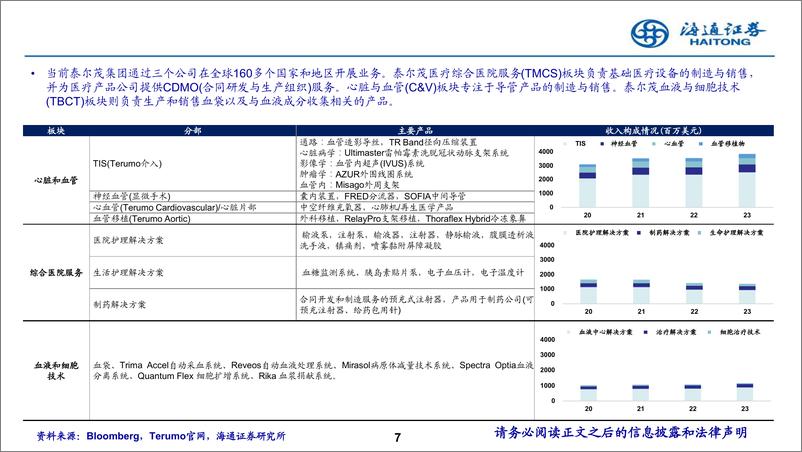The width and height of the screenshot is (802, 452).
Task: Click the Trima Accel and Reveos product description
Action: (313, 371)
